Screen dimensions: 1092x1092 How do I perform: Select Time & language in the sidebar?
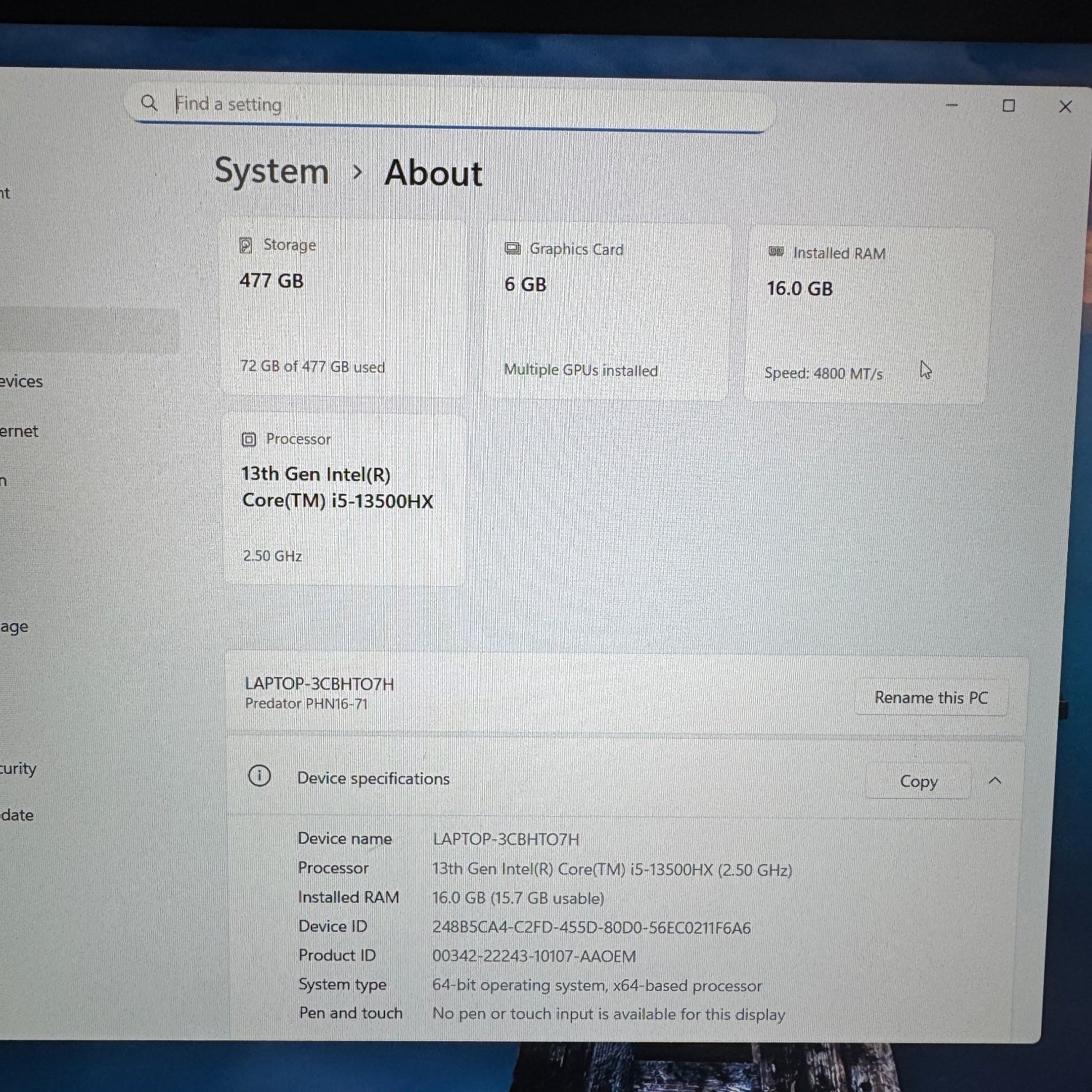click(15, 626)
